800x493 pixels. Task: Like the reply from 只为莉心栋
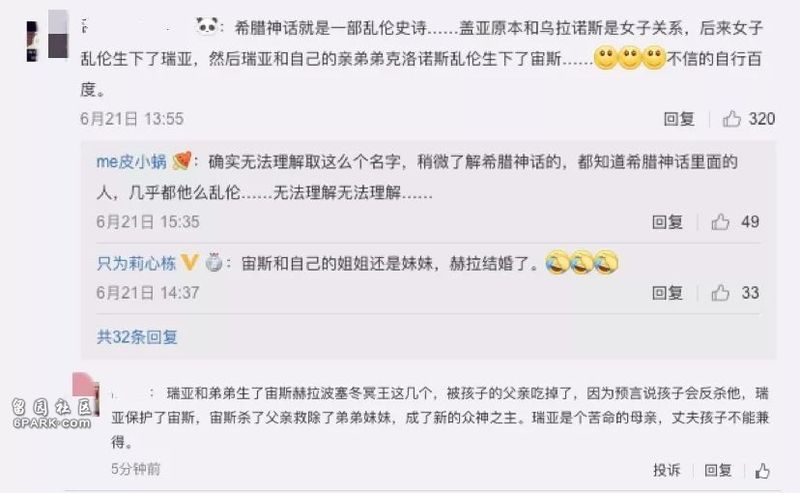720,293
